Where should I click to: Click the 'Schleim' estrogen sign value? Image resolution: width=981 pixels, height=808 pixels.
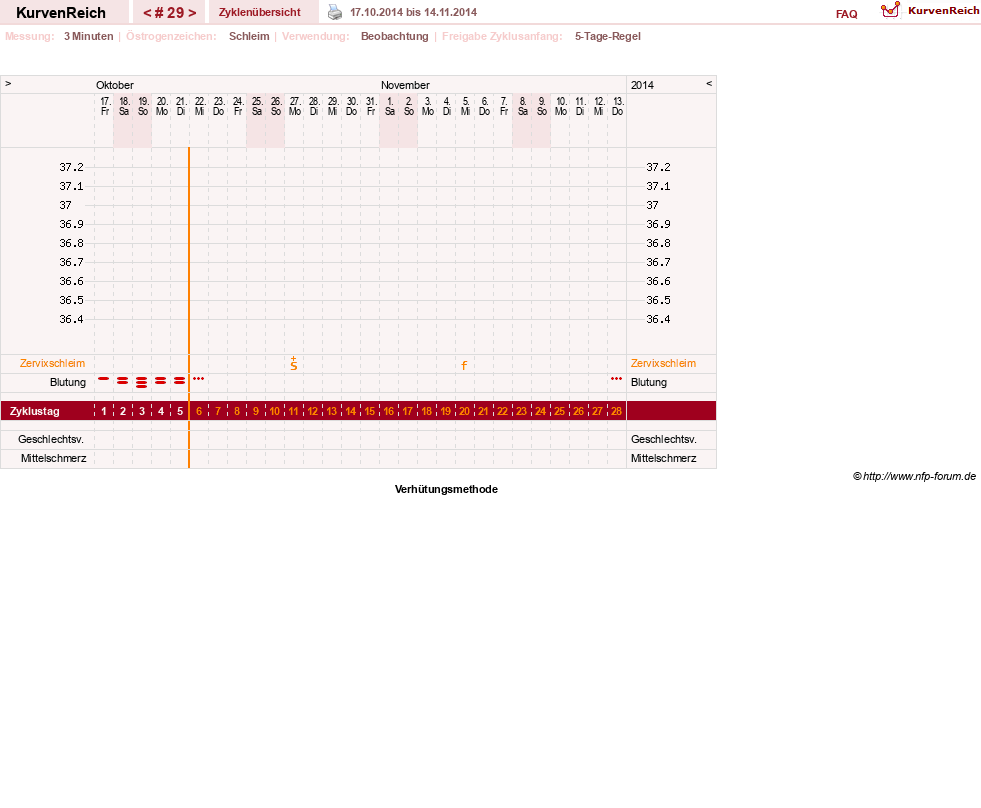click(x=249, y=36)
